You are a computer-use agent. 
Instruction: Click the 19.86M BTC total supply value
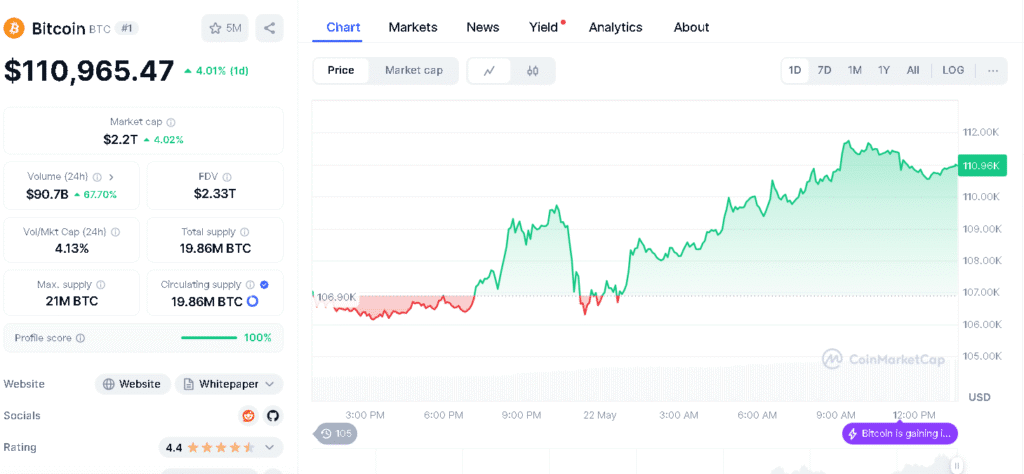click(x=216, y=248)
